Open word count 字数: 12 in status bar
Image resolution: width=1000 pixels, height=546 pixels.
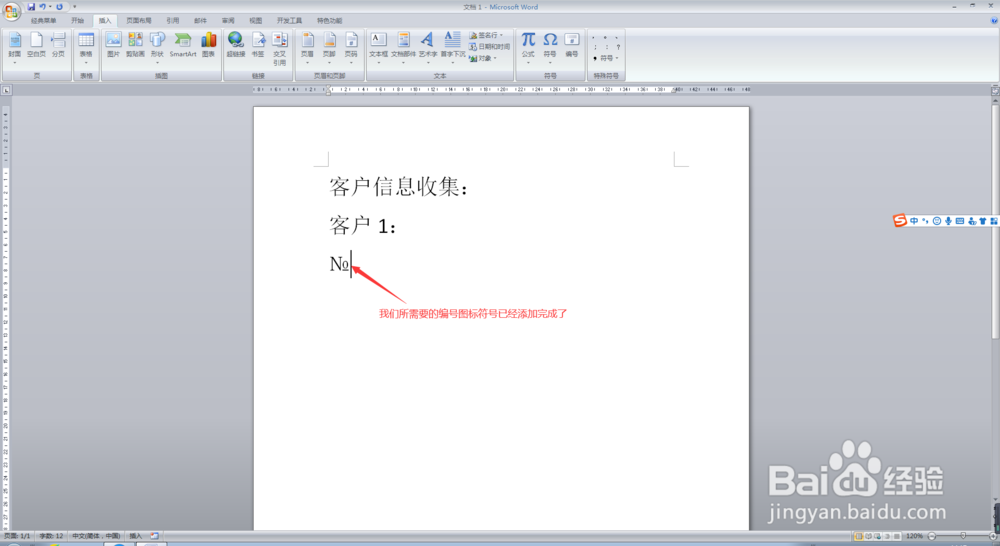51,536
